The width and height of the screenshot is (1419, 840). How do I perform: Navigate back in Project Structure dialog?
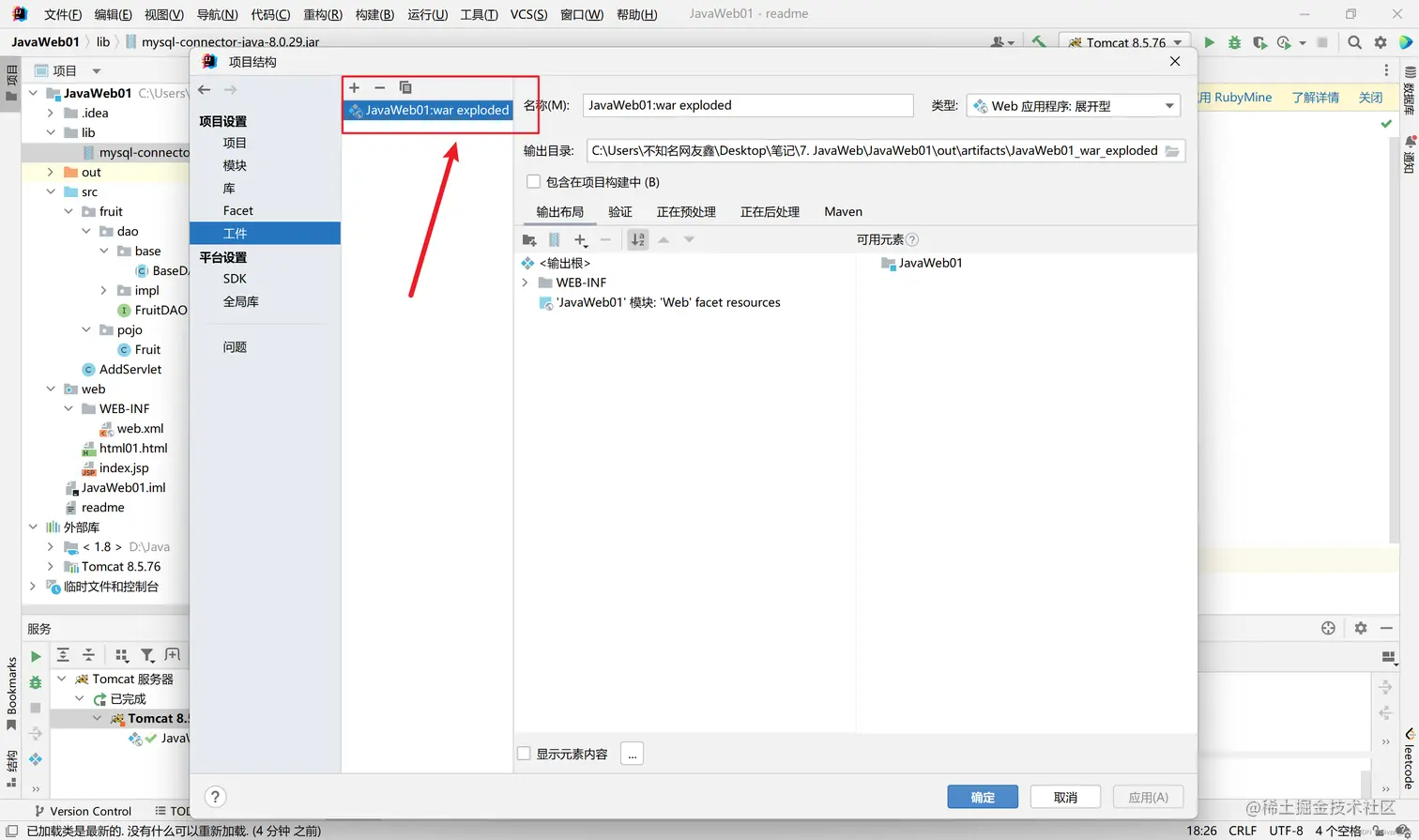[205, 90]
